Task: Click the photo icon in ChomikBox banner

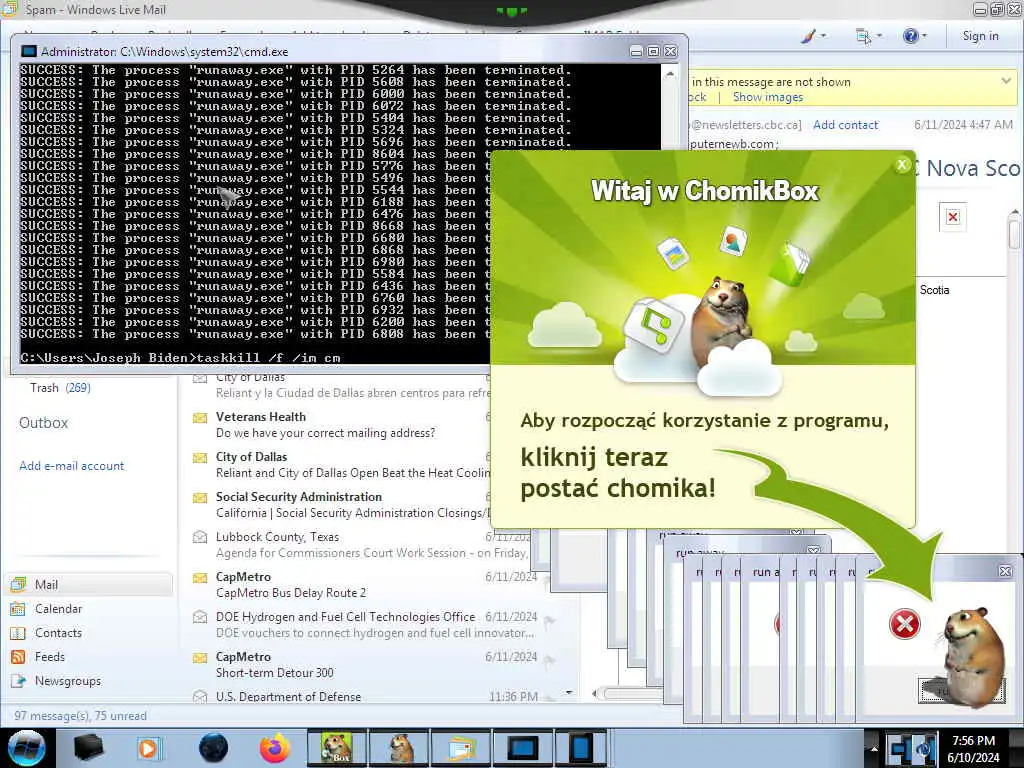Action: [733, 242]
